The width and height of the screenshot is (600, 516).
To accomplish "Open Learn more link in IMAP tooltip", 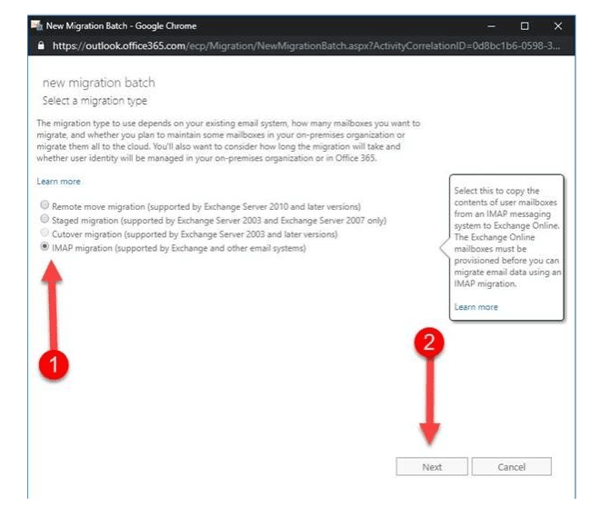I will click(476, 307).
